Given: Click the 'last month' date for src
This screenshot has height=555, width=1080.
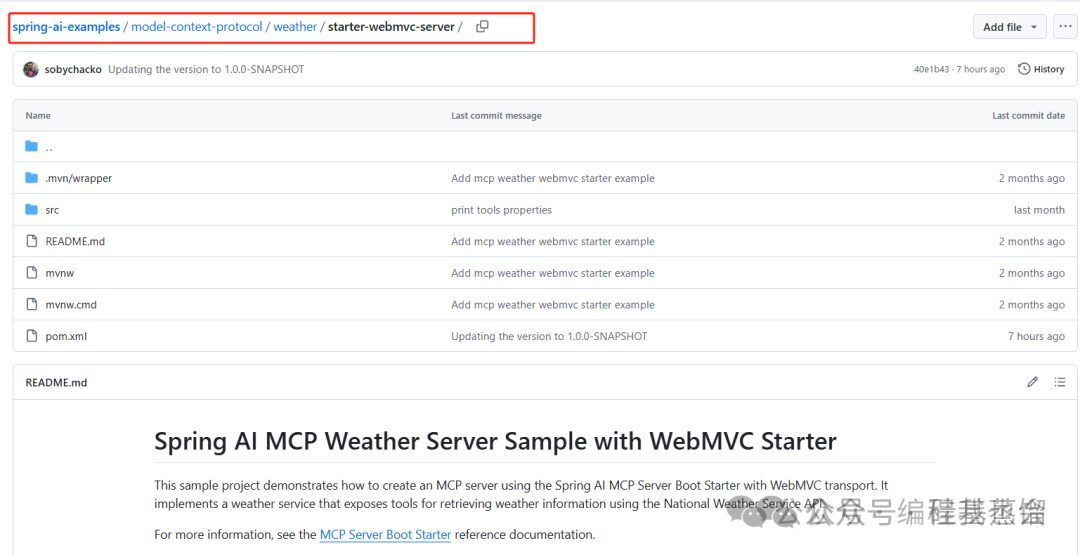Looking at the screenshot, I should (x=1039, y=210).
